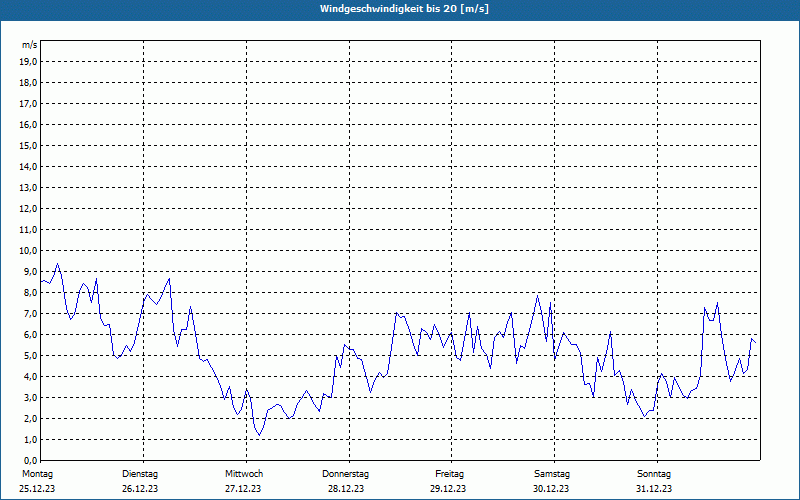Click the 9,0 y-axis value
The width and height of the screenshot is (800, 500).
(30, 271)
